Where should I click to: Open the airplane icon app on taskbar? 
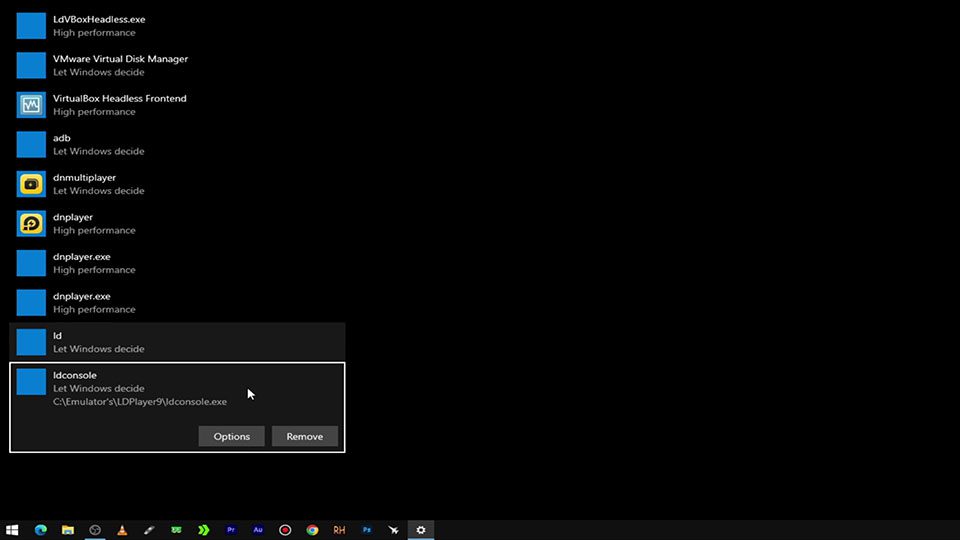coord(393,530)
